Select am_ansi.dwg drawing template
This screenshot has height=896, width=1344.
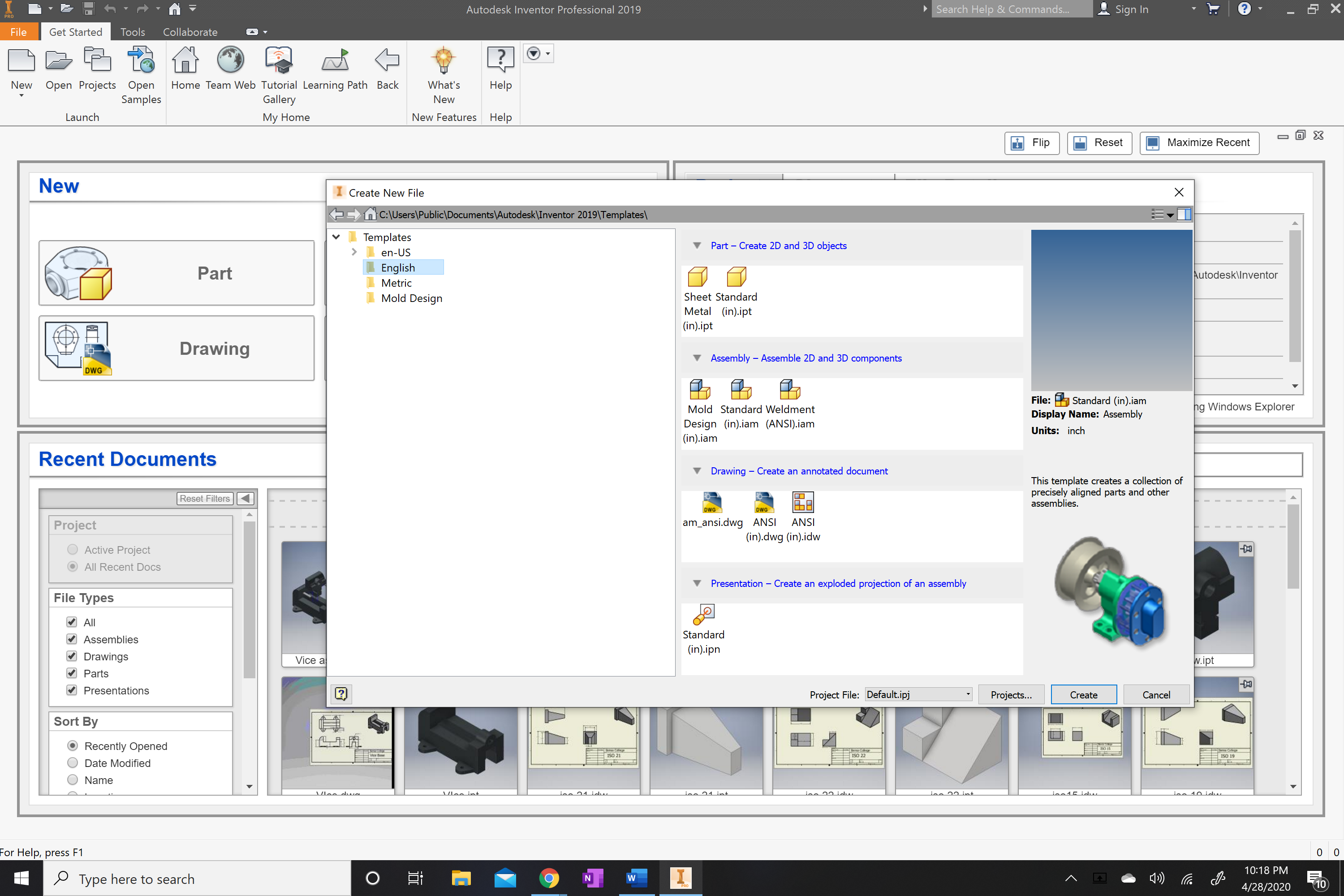tap(712, 510)
